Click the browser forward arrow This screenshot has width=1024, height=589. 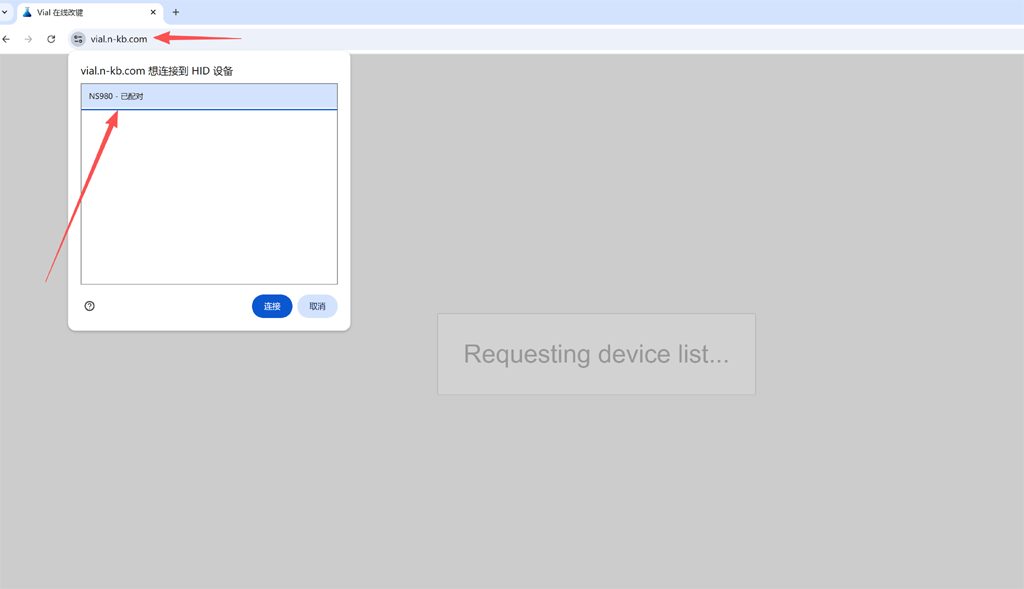(x=28, y=39)
